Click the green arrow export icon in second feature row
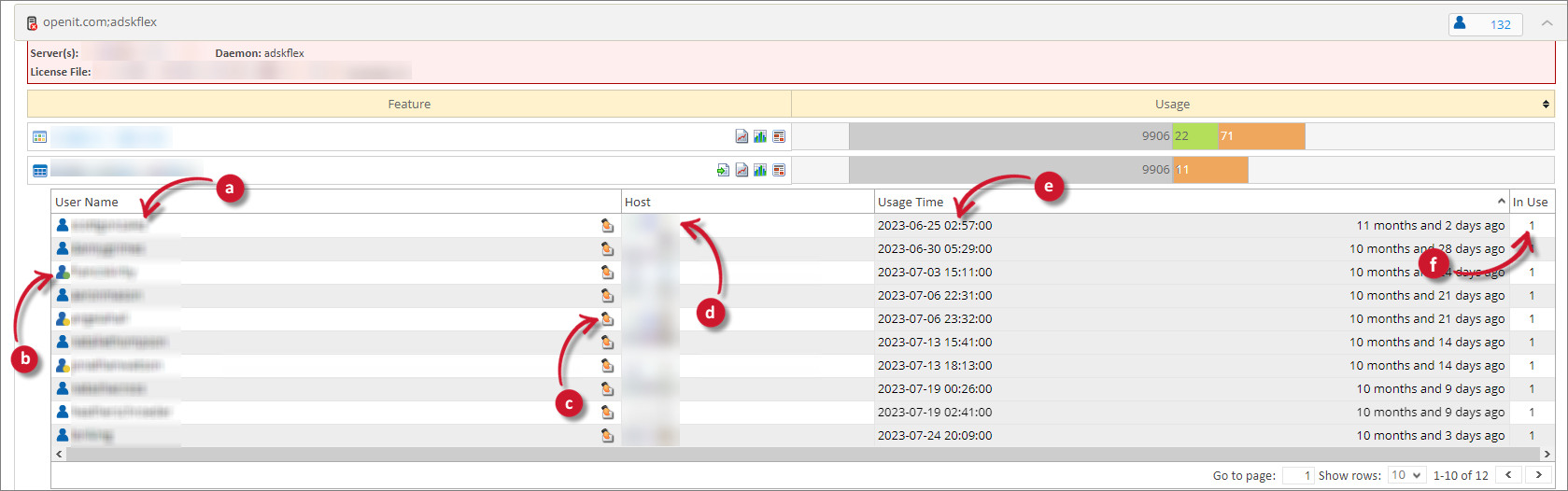The width and height of the screenshot is (1568, 491). tap(723, 170)
